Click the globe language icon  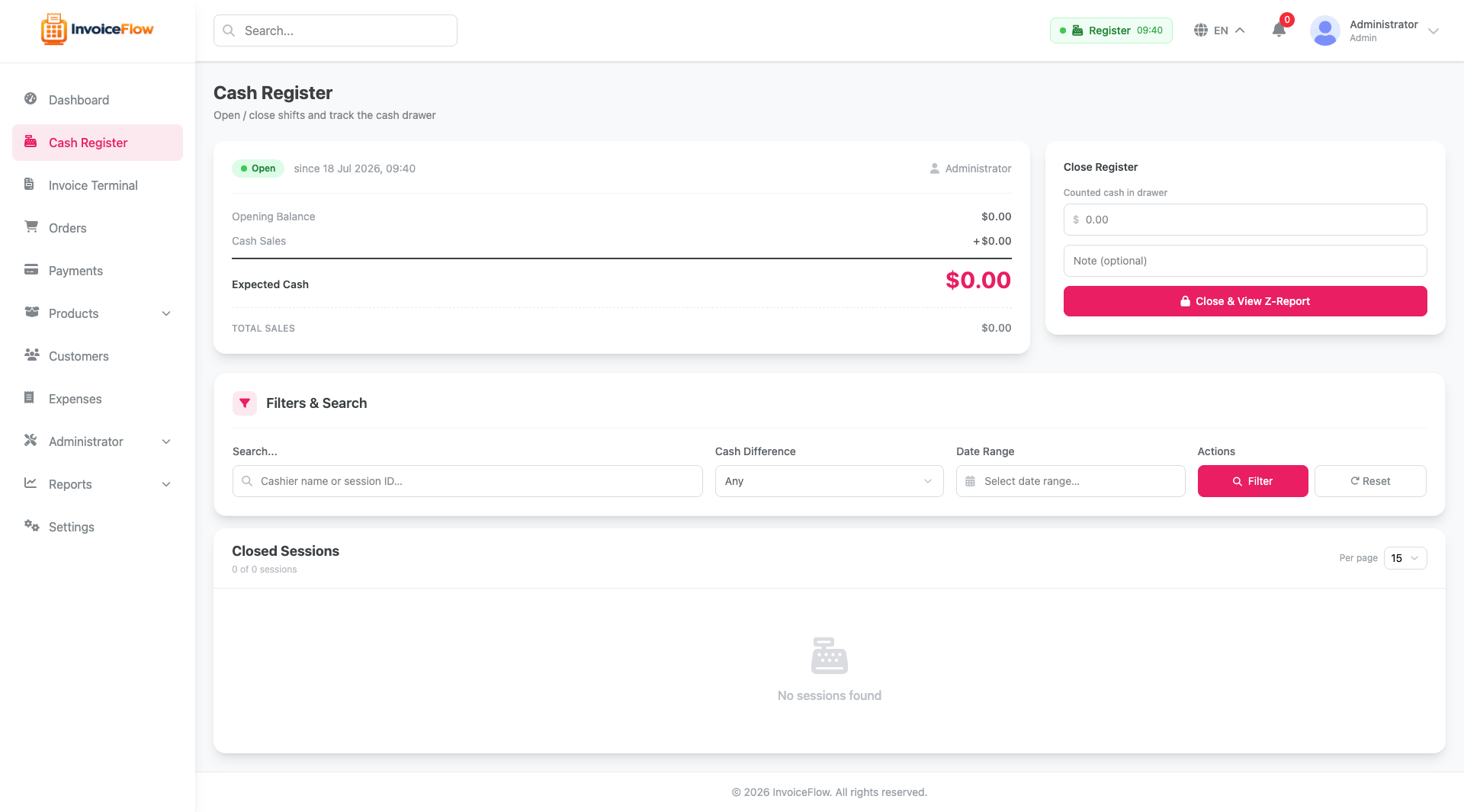(1201, 30)
